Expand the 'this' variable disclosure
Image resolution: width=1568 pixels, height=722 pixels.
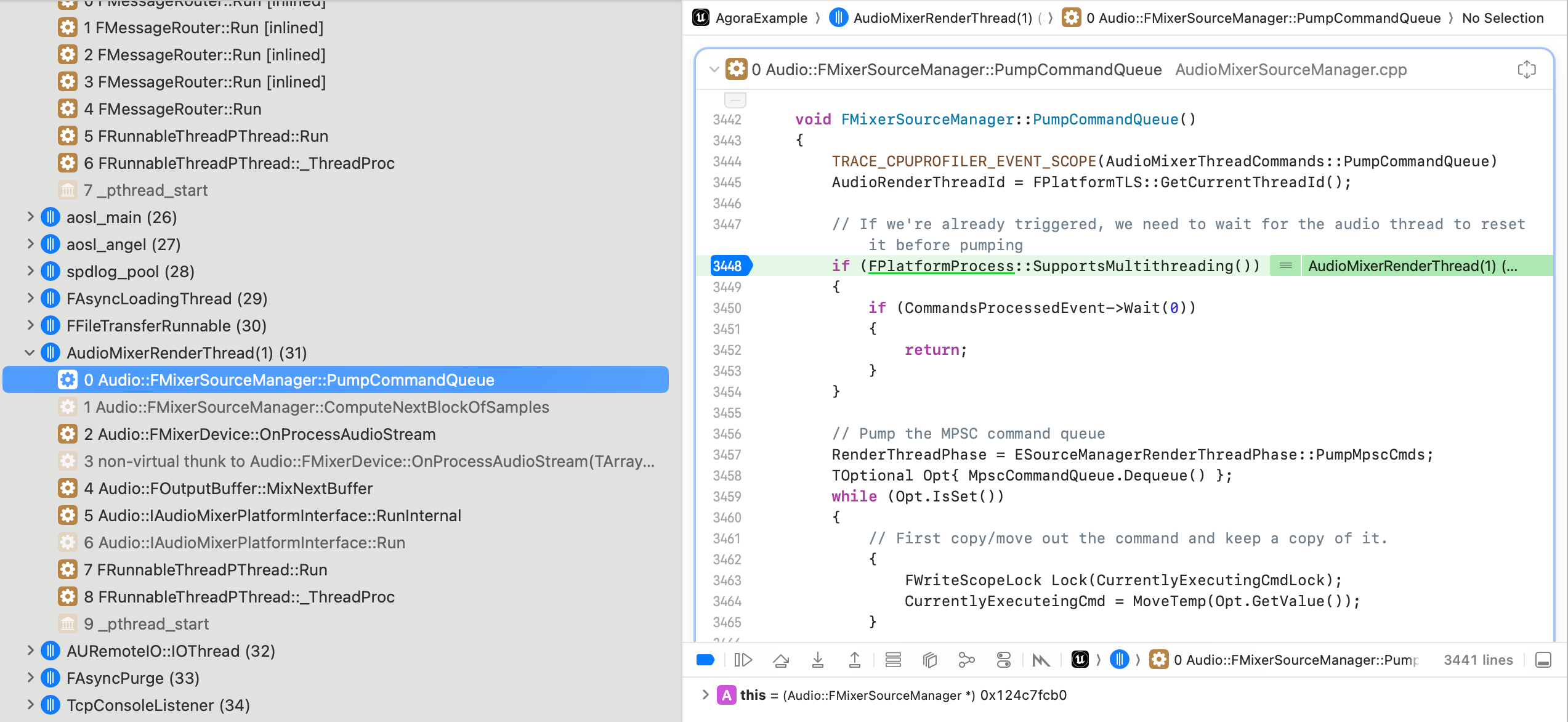(x=705, y=695)
